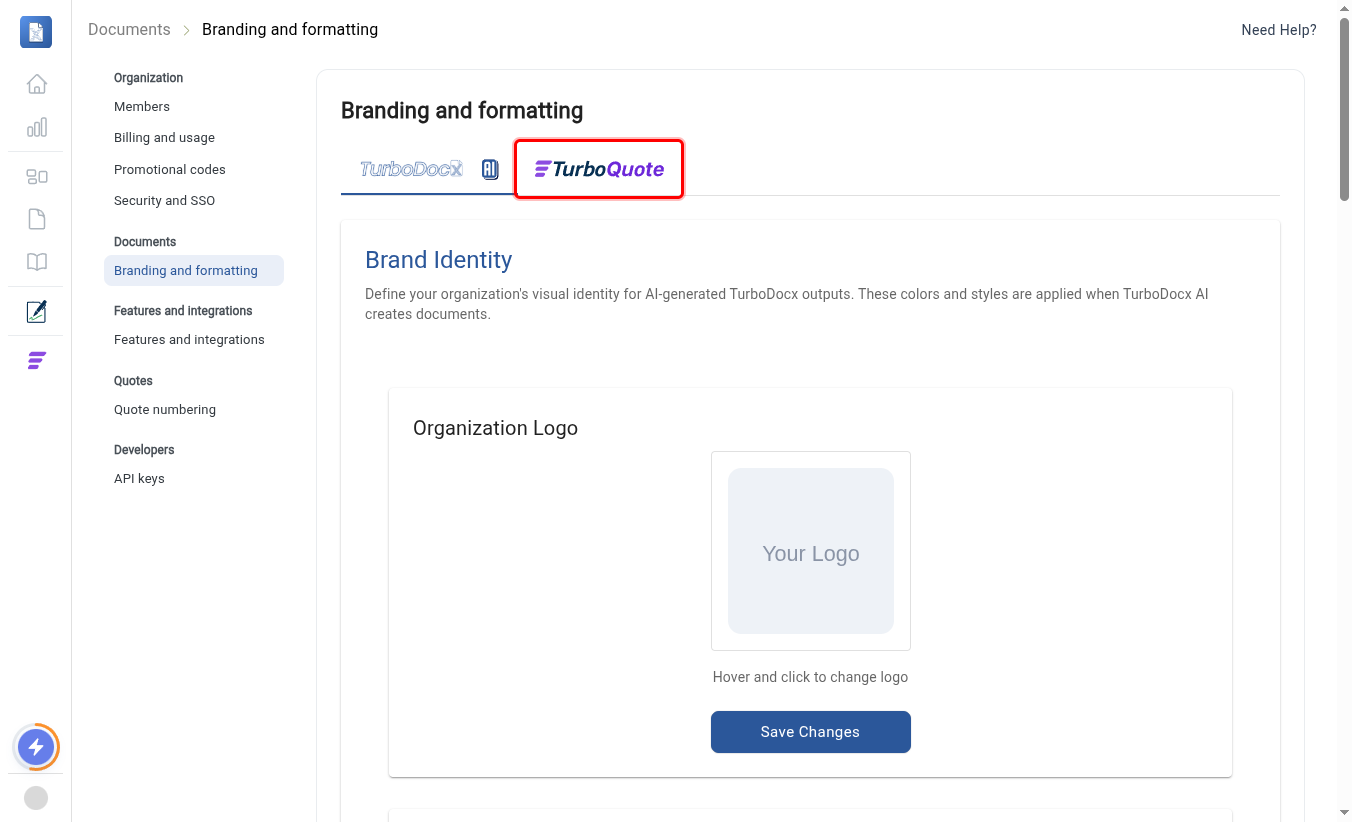Go to Home via sidebar house icon

coord(37,84)
